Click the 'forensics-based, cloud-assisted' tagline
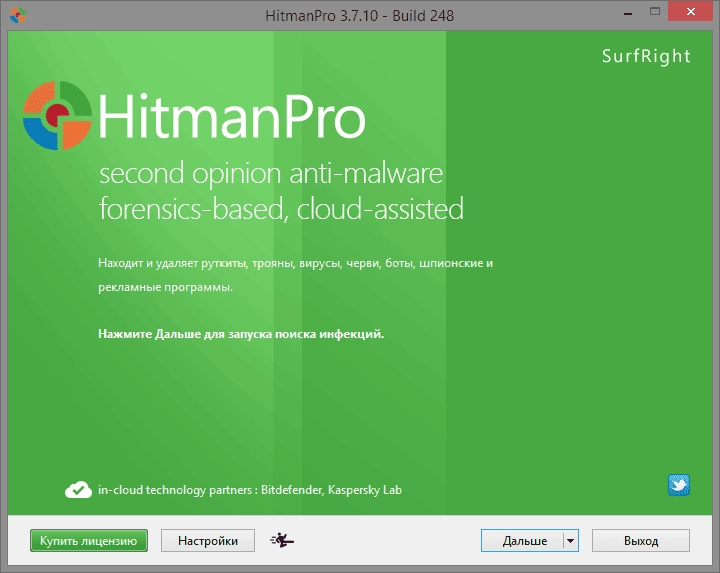Screen dimensions: 720x573 pyautogui.click(x=281, y=209)
